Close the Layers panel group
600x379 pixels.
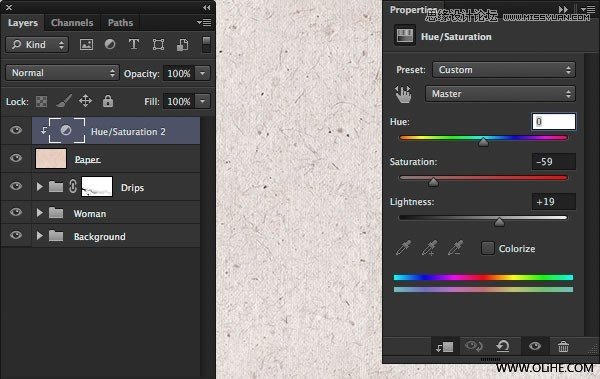9,7
